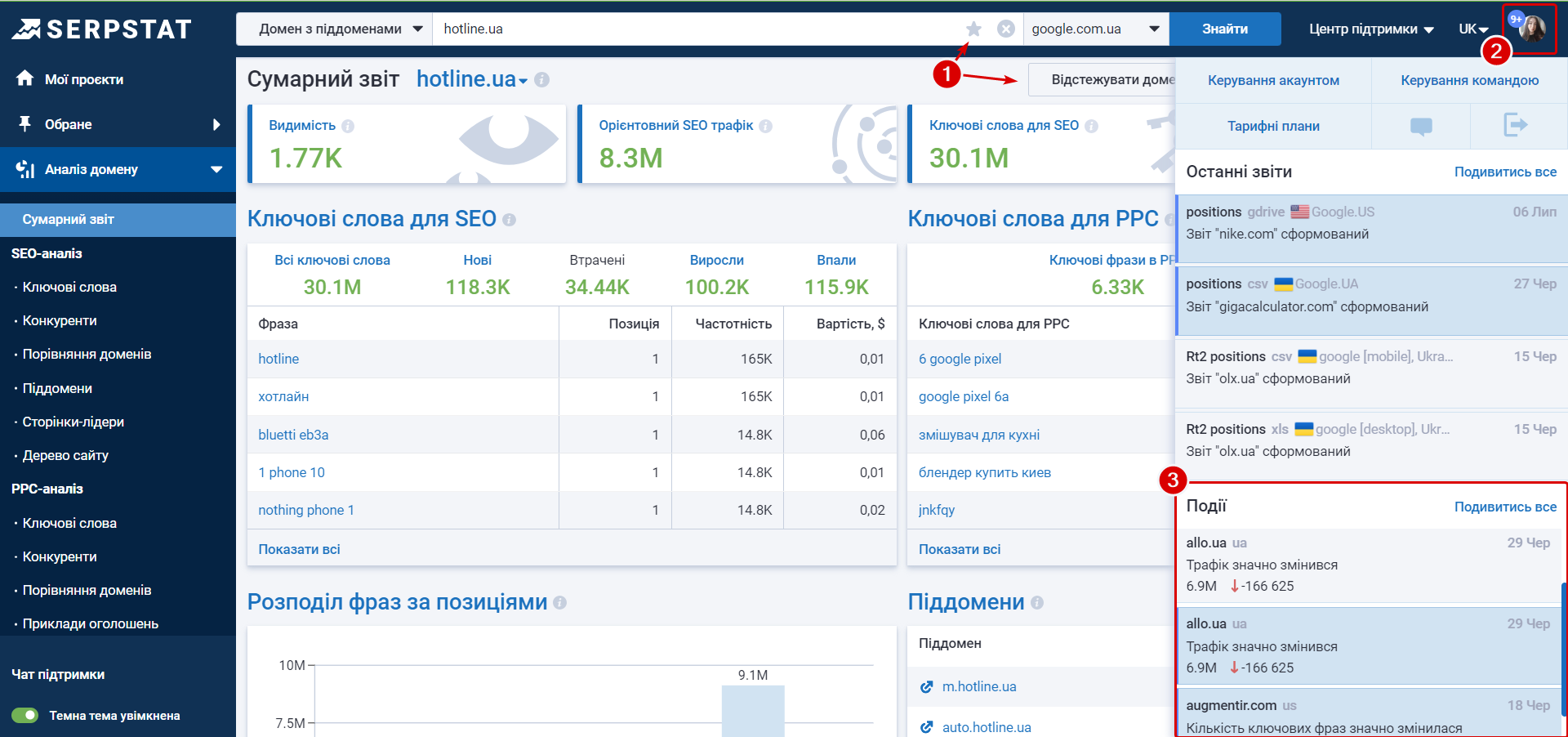Image resolution: width=1568 pixels, height=737 pixels.
Task: Open the keyword link хотлайн
Action: point(283,396)
